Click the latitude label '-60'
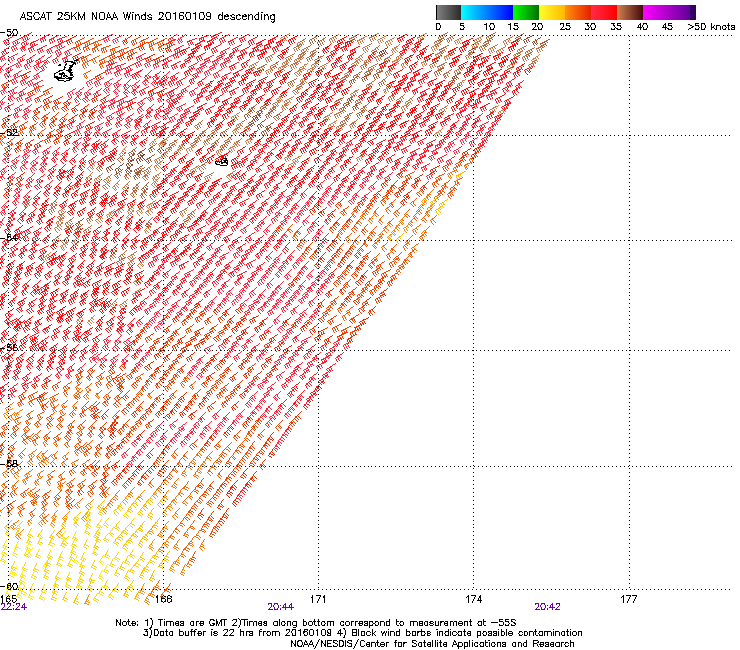The height and width of the screenshot is (650, 740). [x=9, y=586]
